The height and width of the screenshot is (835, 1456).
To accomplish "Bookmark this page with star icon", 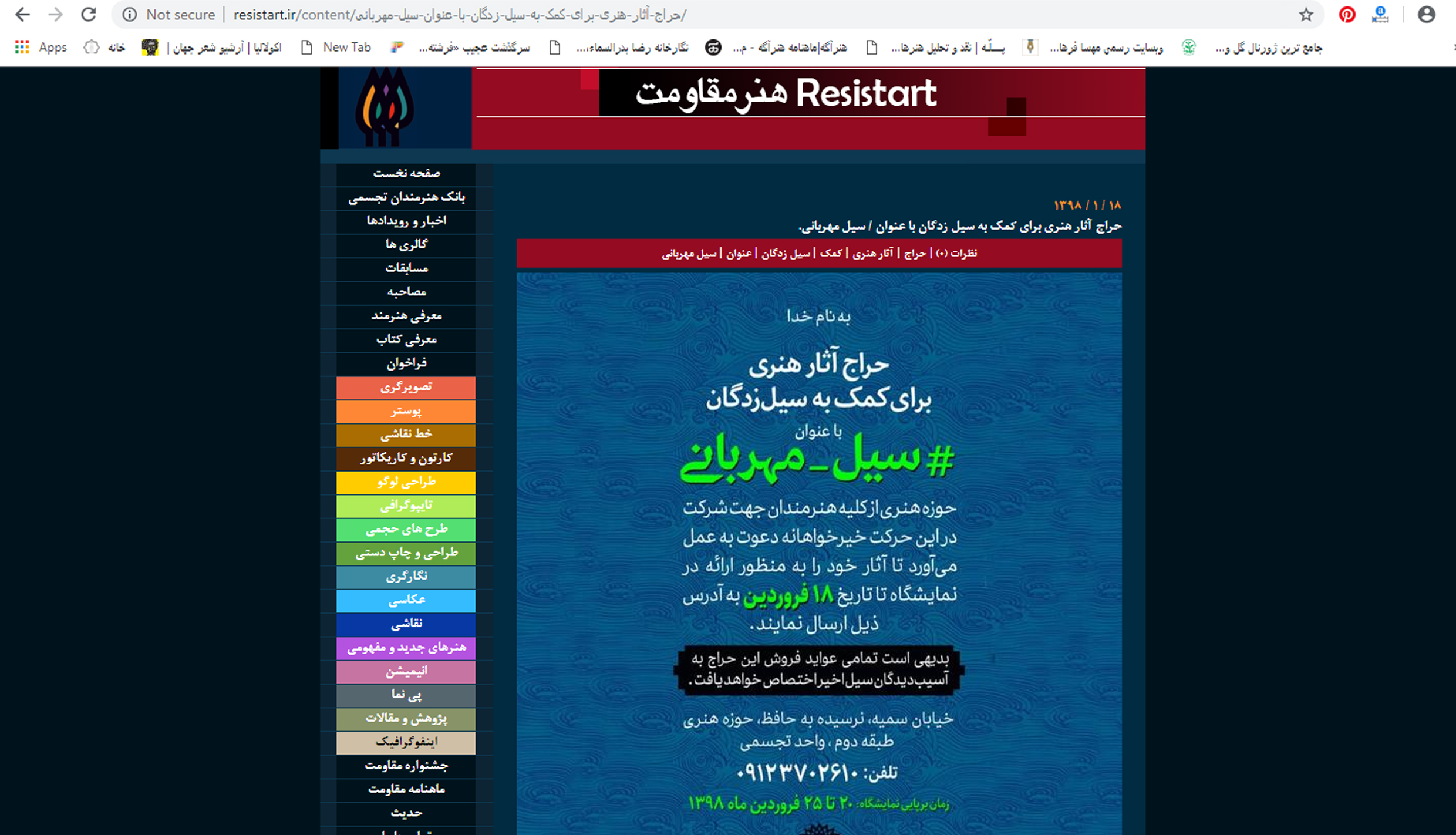I will (x=1306, y=15).
